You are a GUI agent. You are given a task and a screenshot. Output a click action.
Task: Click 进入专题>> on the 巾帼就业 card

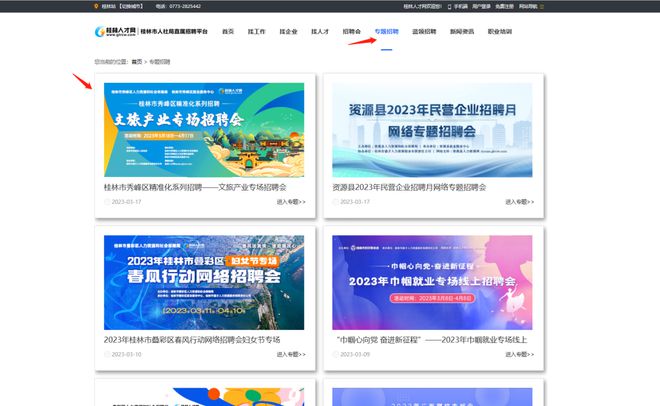[519, 354]
